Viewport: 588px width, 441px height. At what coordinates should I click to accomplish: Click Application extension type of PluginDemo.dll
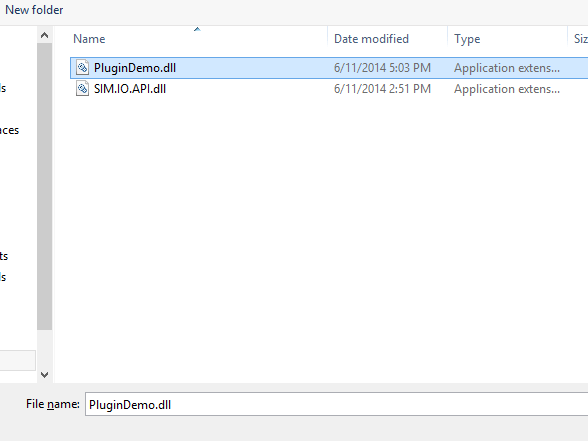pyautogui.click(x=507, y=68)
